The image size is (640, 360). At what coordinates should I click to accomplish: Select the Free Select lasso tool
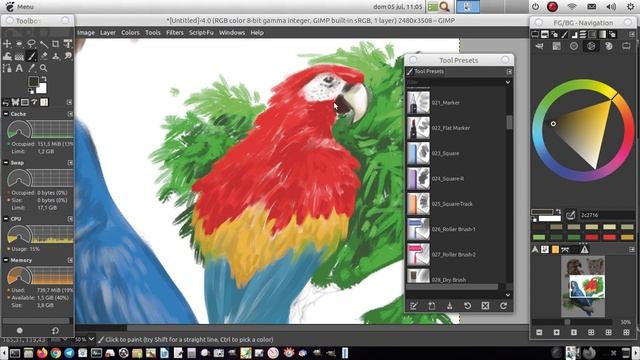point(31,44)
